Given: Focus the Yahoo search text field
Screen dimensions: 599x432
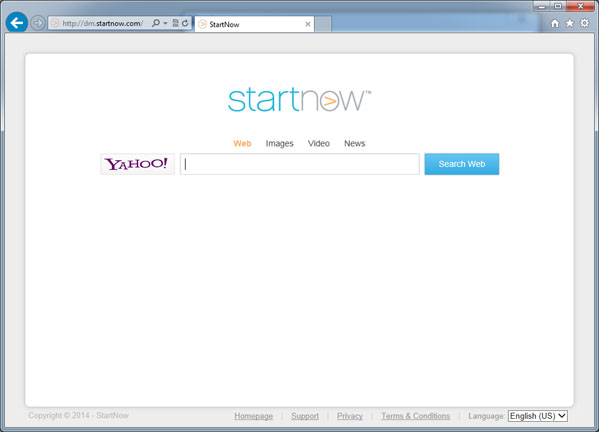Looking at the screenshot, I should 300,164.
